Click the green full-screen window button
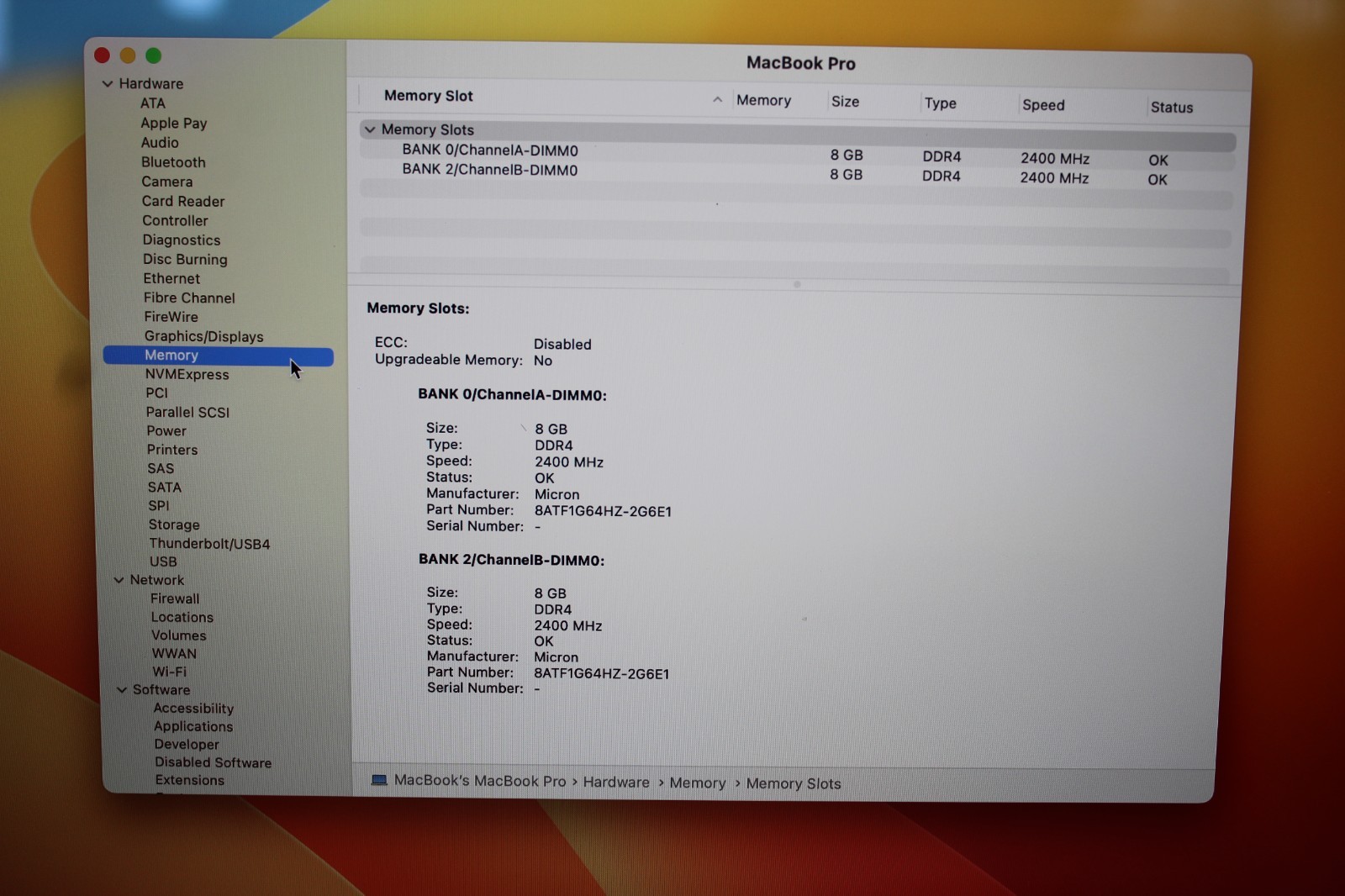1345x896 pixels. (153, 55)
